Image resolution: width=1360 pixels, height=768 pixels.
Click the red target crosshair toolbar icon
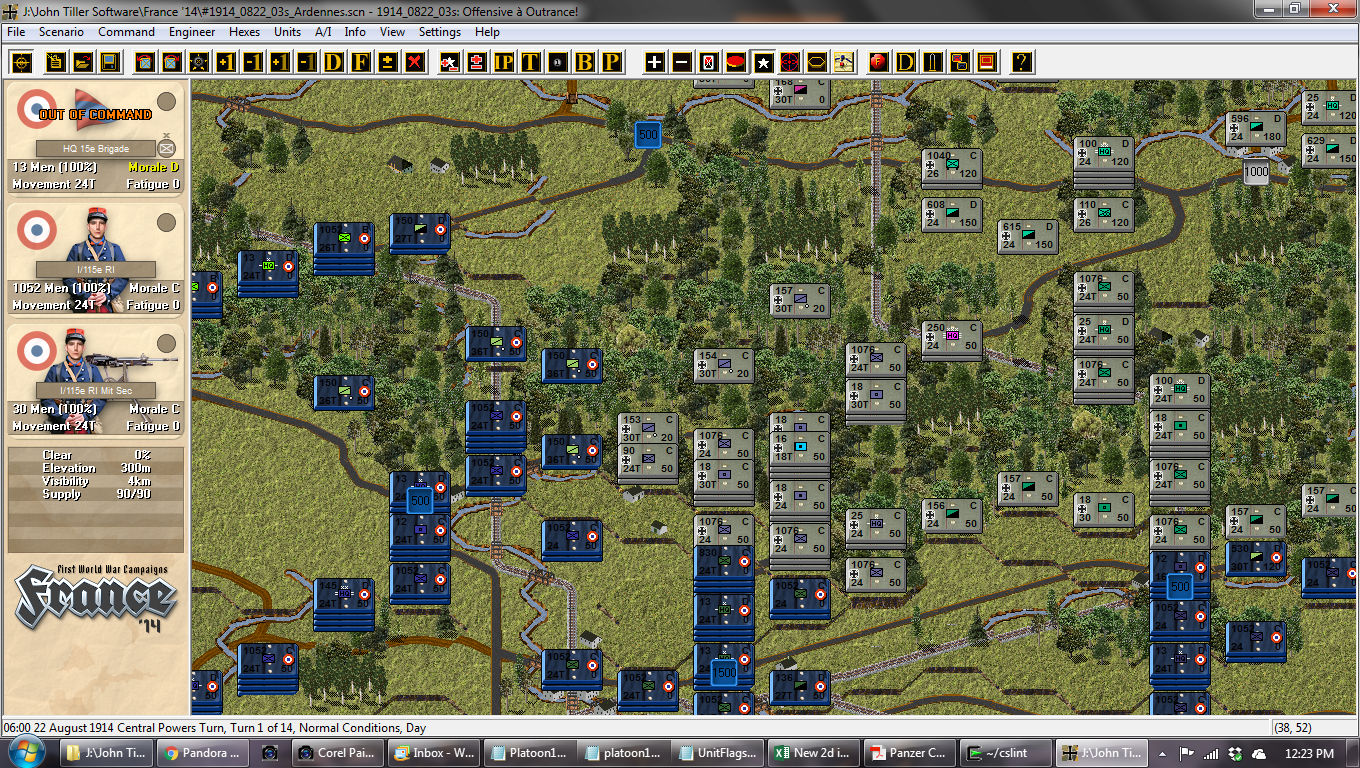pyautogui.click(x=790, y=62)
